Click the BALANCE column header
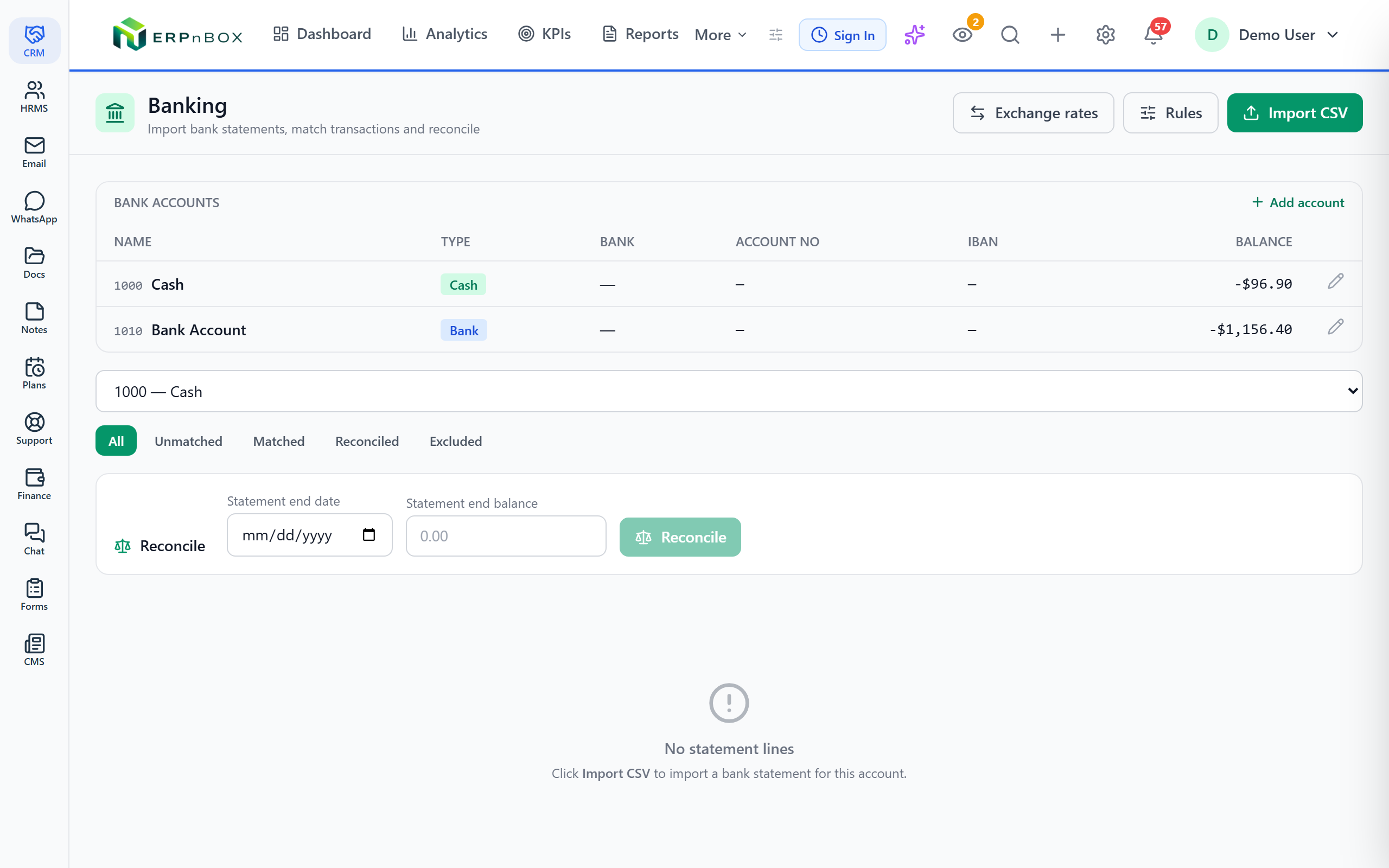 click(x=1263, y=242)
